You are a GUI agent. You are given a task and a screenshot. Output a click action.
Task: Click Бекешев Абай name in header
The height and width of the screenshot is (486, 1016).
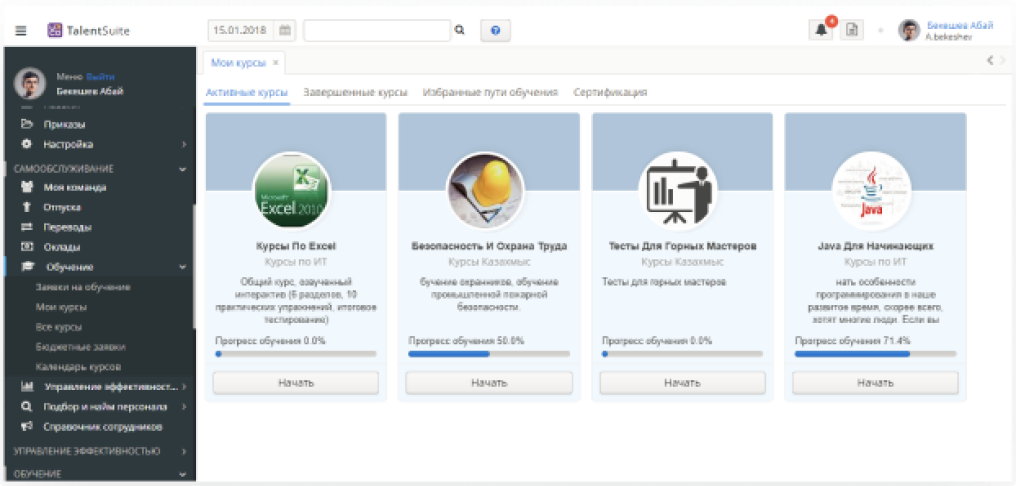tap(960, 25)
